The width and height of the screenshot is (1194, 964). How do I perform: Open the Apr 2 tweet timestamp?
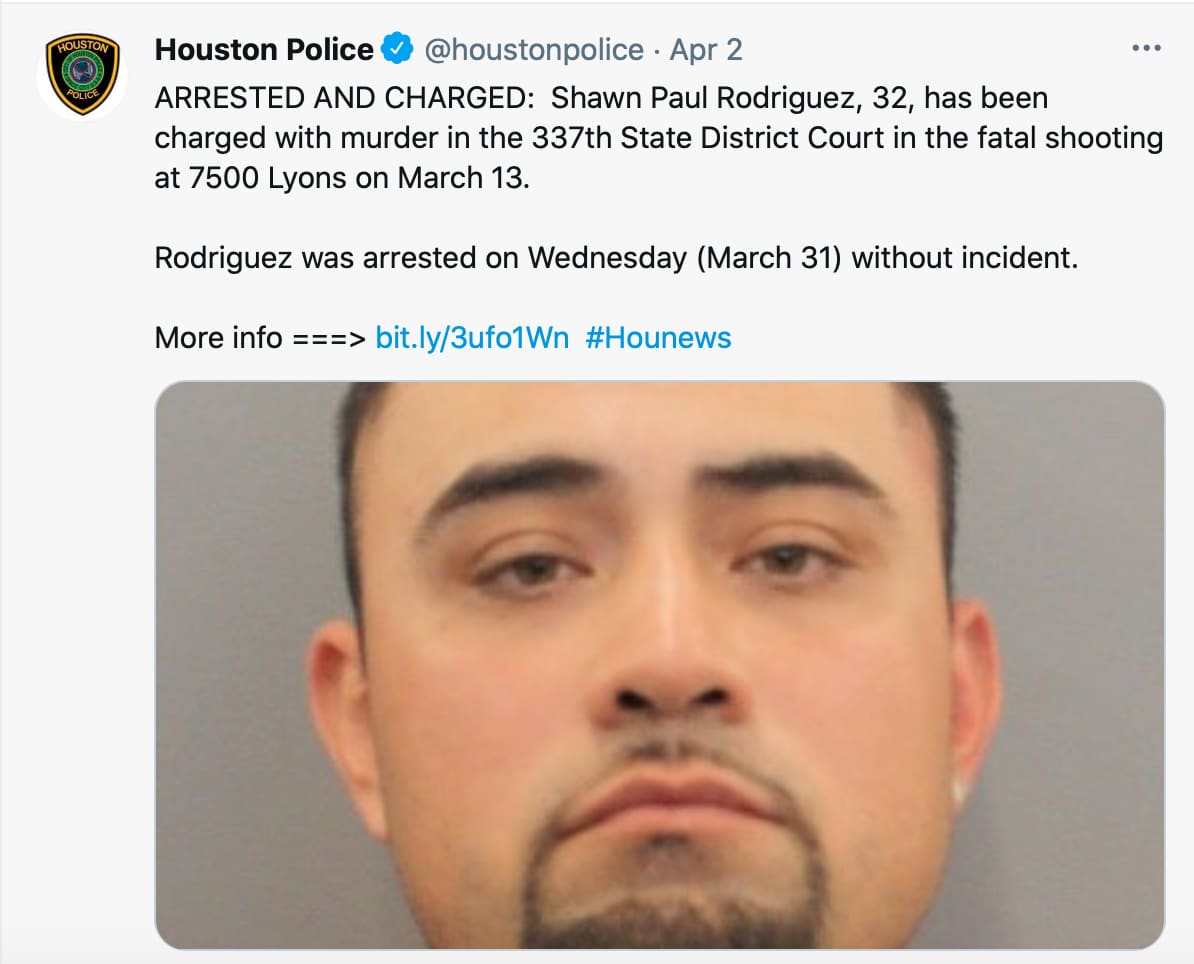[706, 49]
